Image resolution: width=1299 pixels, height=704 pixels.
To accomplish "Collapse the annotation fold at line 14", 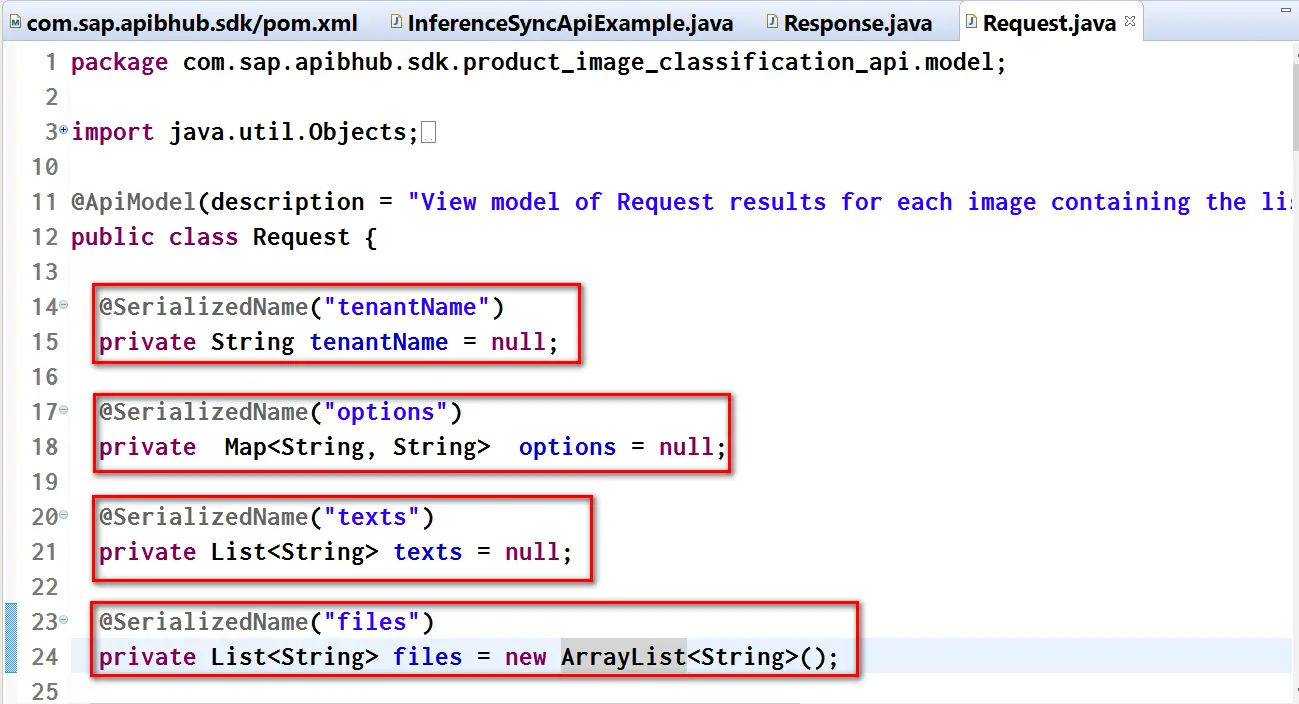I will pyautogui.click(x=64, y=305).
